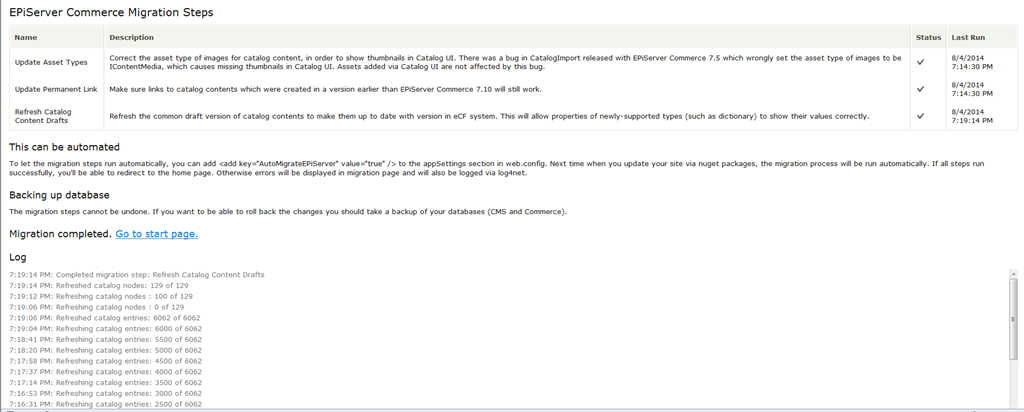Click the 'EPiServer Commerce Migration Steps' title
Screen dimensions: 1024x412
pyautogui.click(x=110, y=12)
